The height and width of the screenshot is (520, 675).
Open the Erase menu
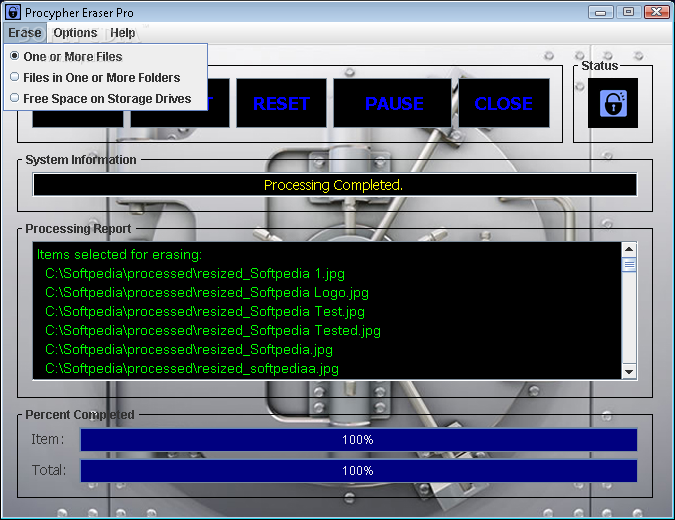tap(25, 33)
